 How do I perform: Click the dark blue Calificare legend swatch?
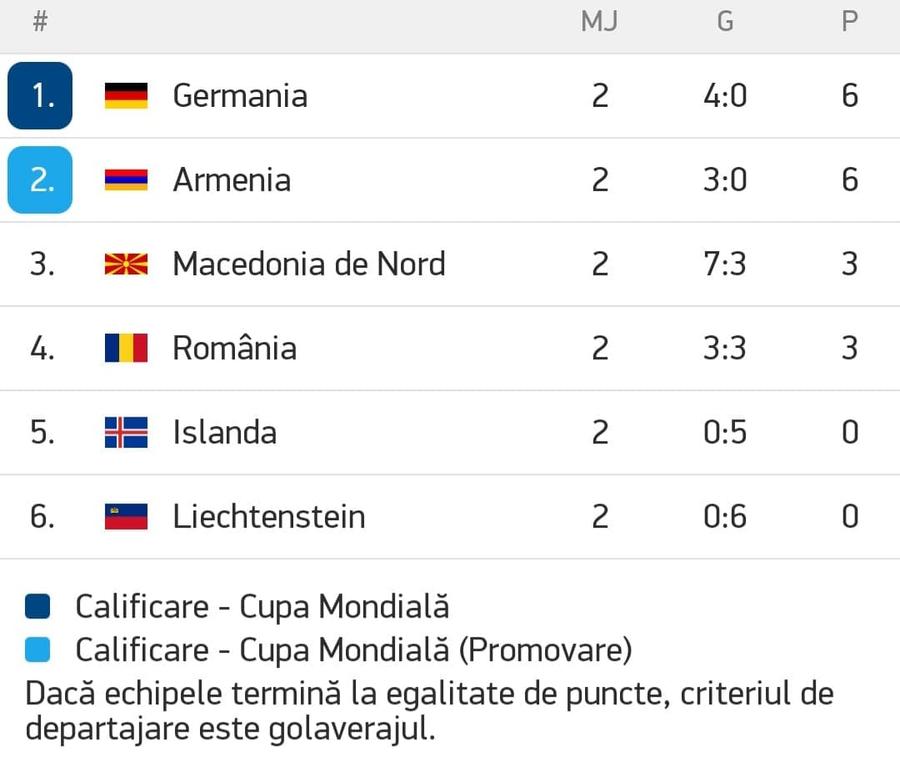[37, 607]
